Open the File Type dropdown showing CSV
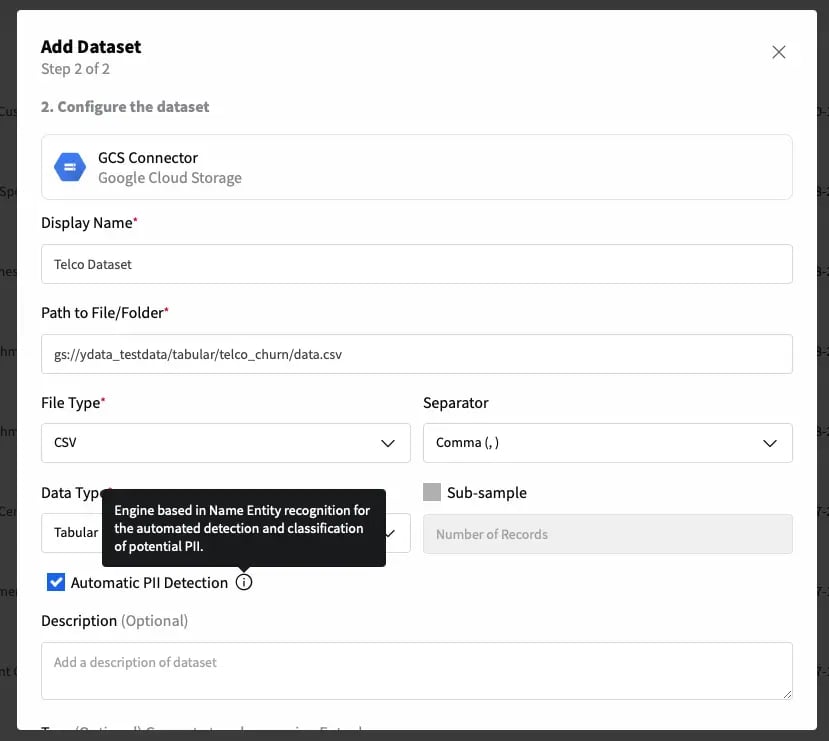Viewport: 829px width, 741px height. click(x=226, y=443)
